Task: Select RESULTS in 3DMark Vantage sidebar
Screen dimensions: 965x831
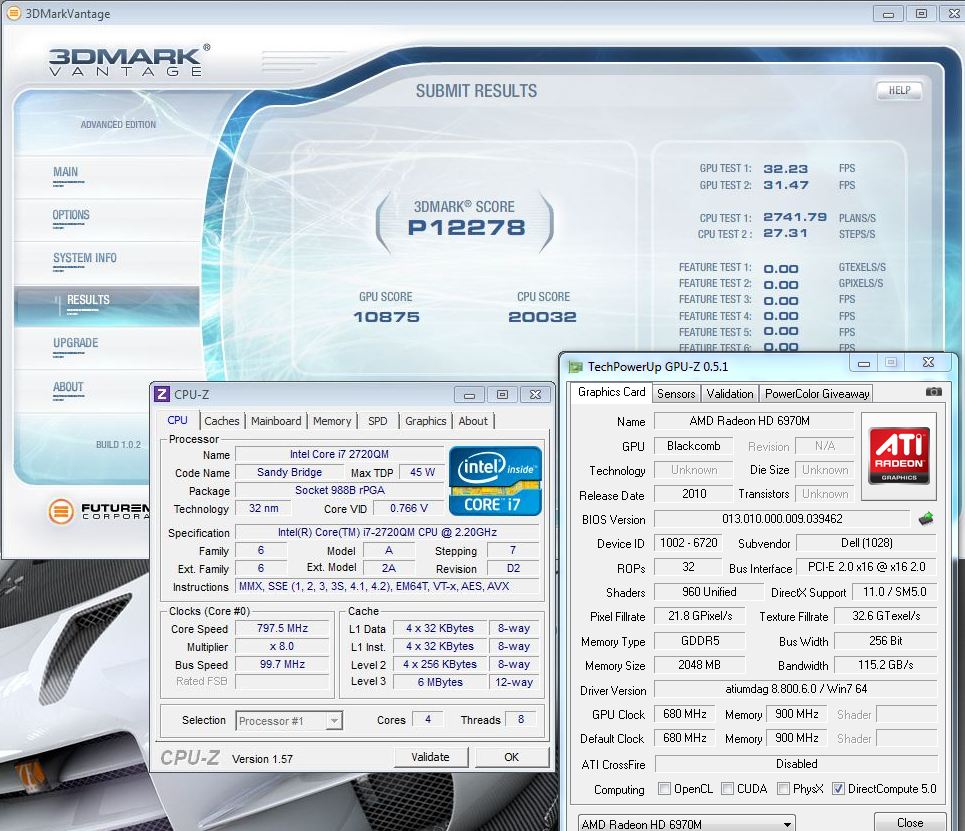Action: coord(106,306)
